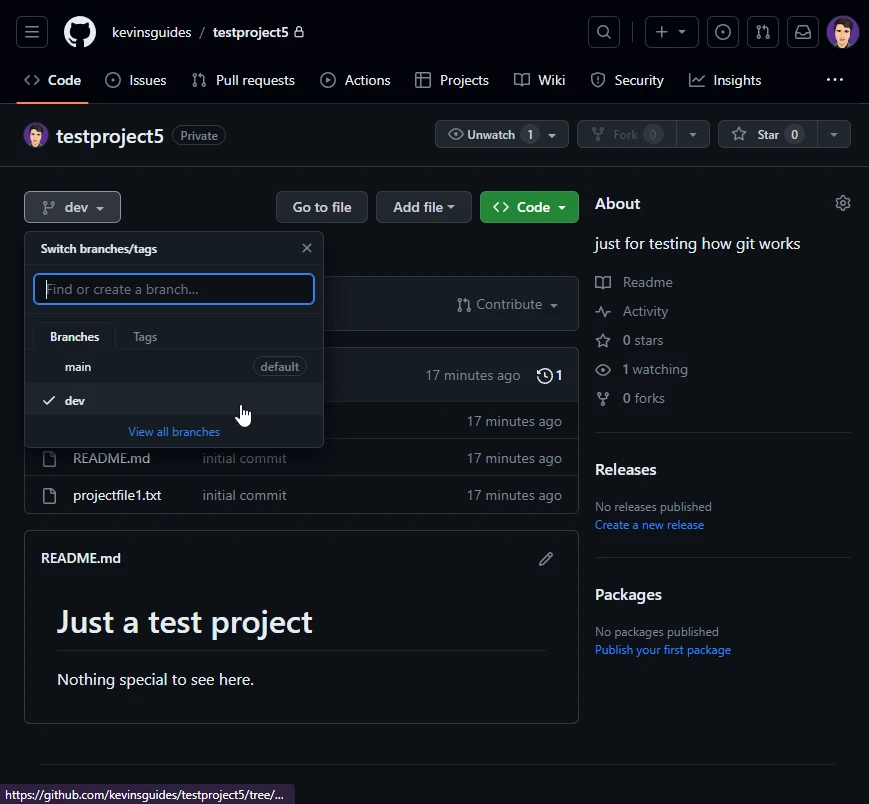Image resolution: width=869 pixels, height=804 pixels.
Task: Click the Releases heading
Action: coord(625,470)
